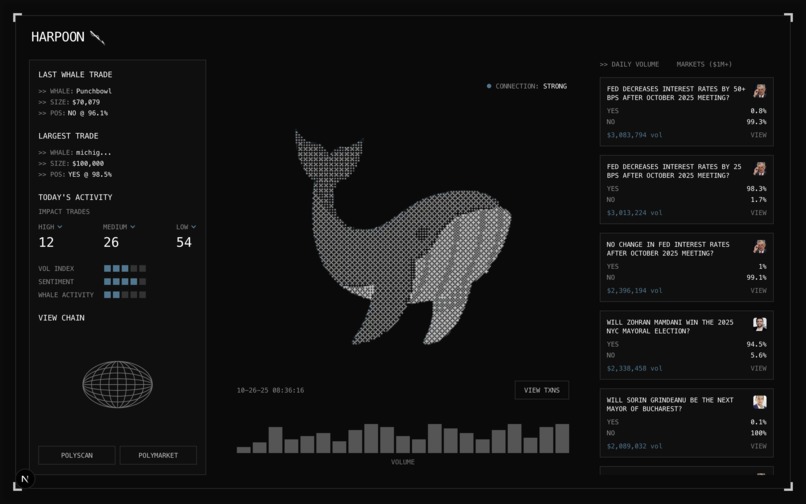The width and height of the screenshot is (806, 504).
Task: Click the Sorin Grindeanu market avatar
Action: tap(760, 402)
